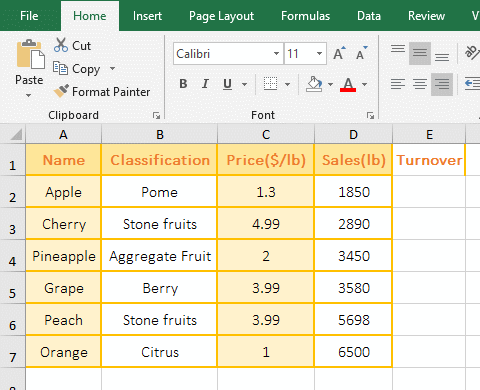Viewport: 480px width, 390px height.
Task: Click the Cut text label
Action: coord(81,46)
